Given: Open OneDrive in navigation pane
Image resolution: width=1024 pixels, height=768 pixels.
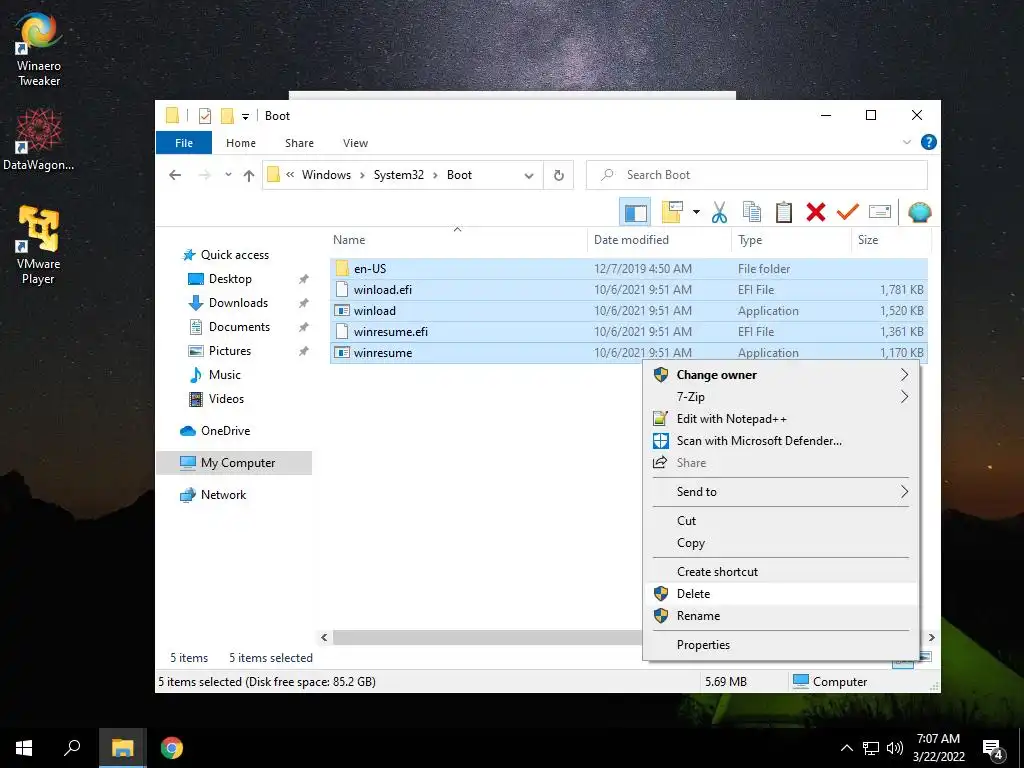Looking at the screenshot, I should tap(225, 431).
